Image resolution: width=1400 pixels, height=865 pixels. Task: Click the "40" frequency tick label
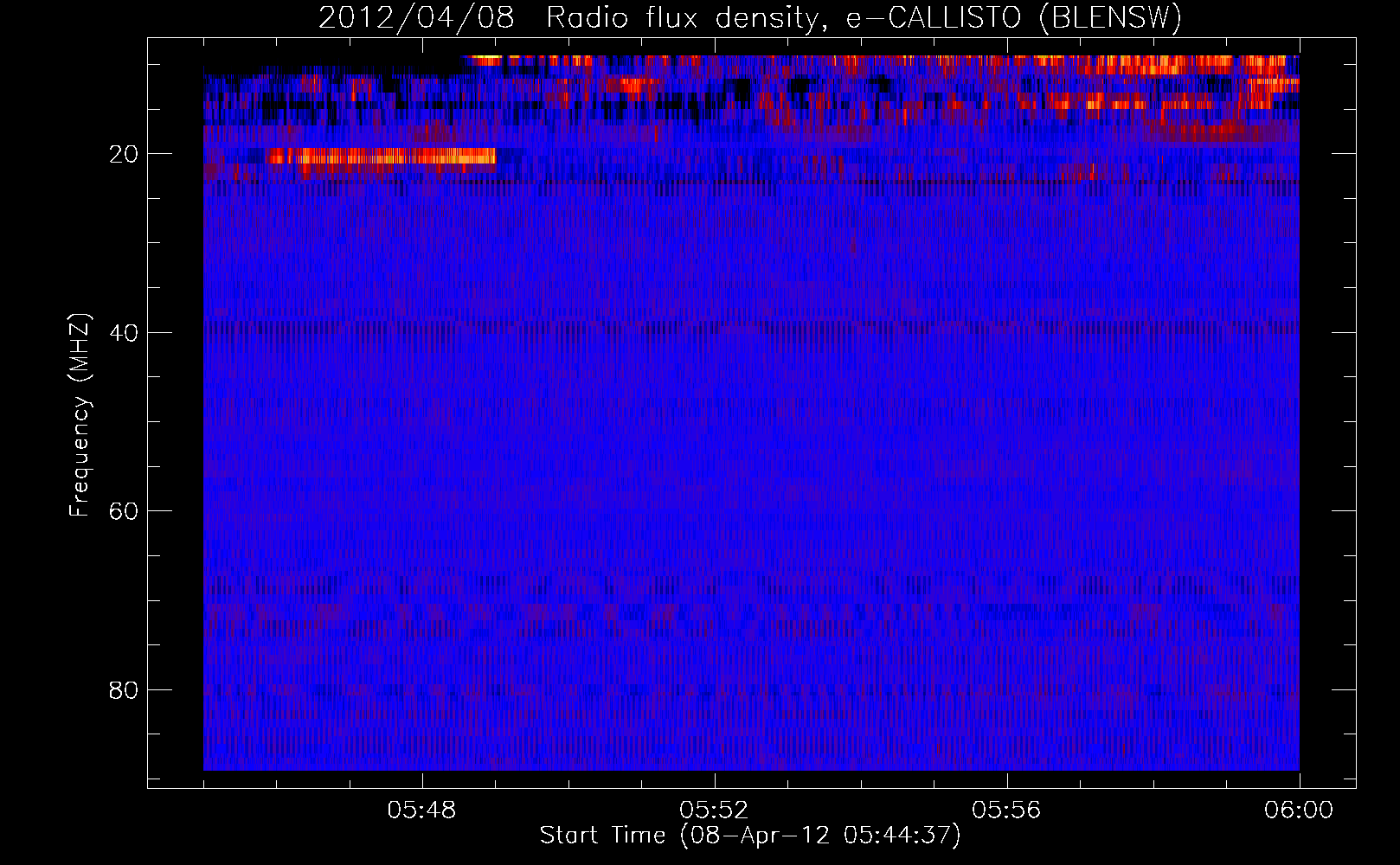pos(124,333)
